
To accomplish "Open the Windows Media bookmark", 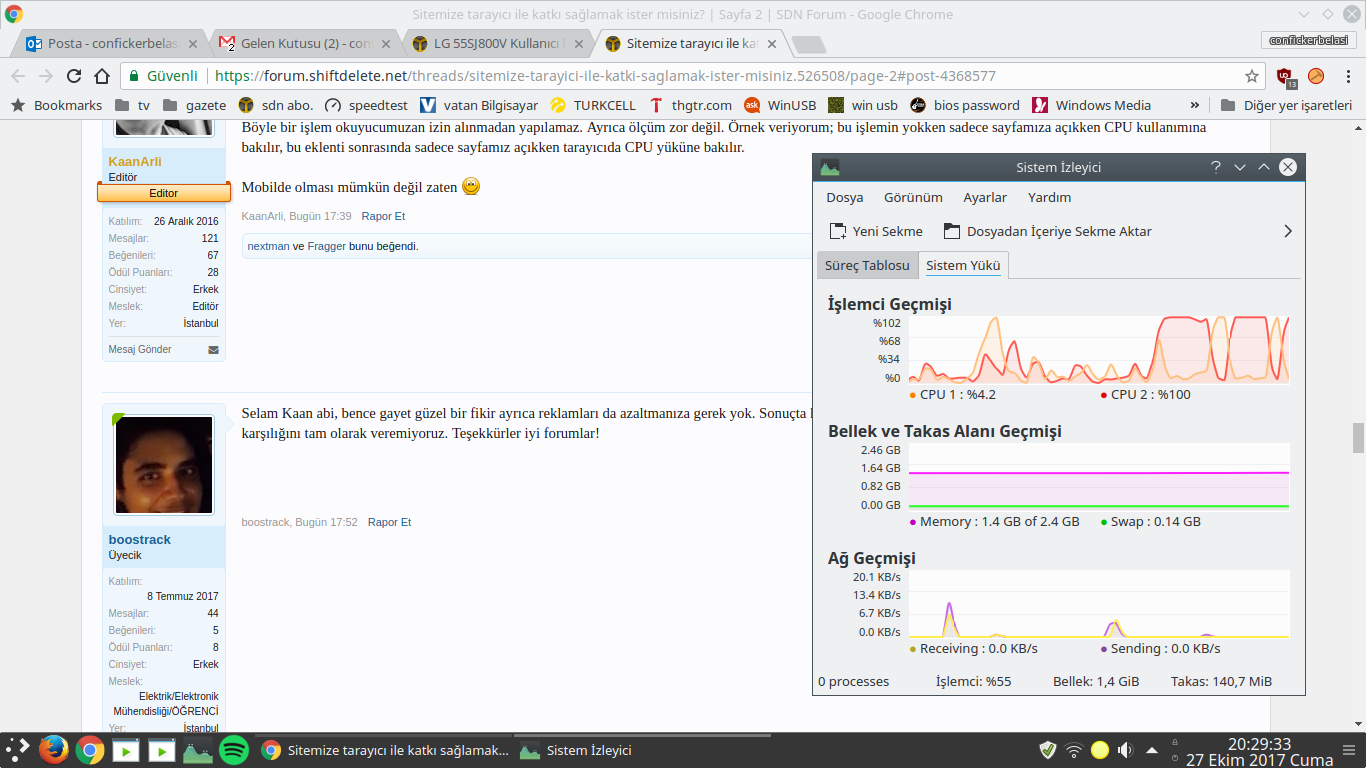I will pos(1091,105).
